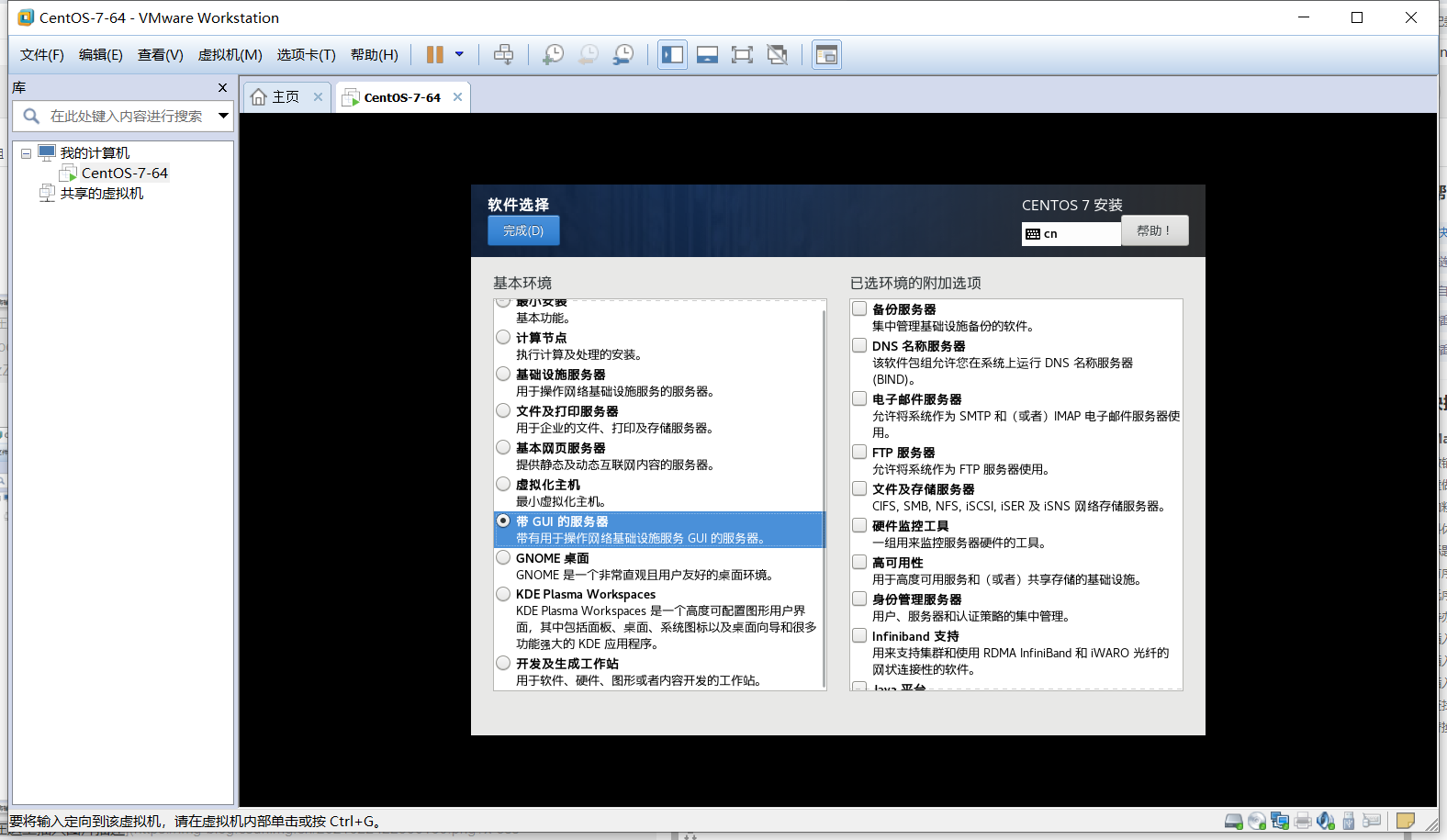Open the 查看(V) menu
Image resolution: width=1447 pixels, height=840 pixels.
click(x=161, y=55)
